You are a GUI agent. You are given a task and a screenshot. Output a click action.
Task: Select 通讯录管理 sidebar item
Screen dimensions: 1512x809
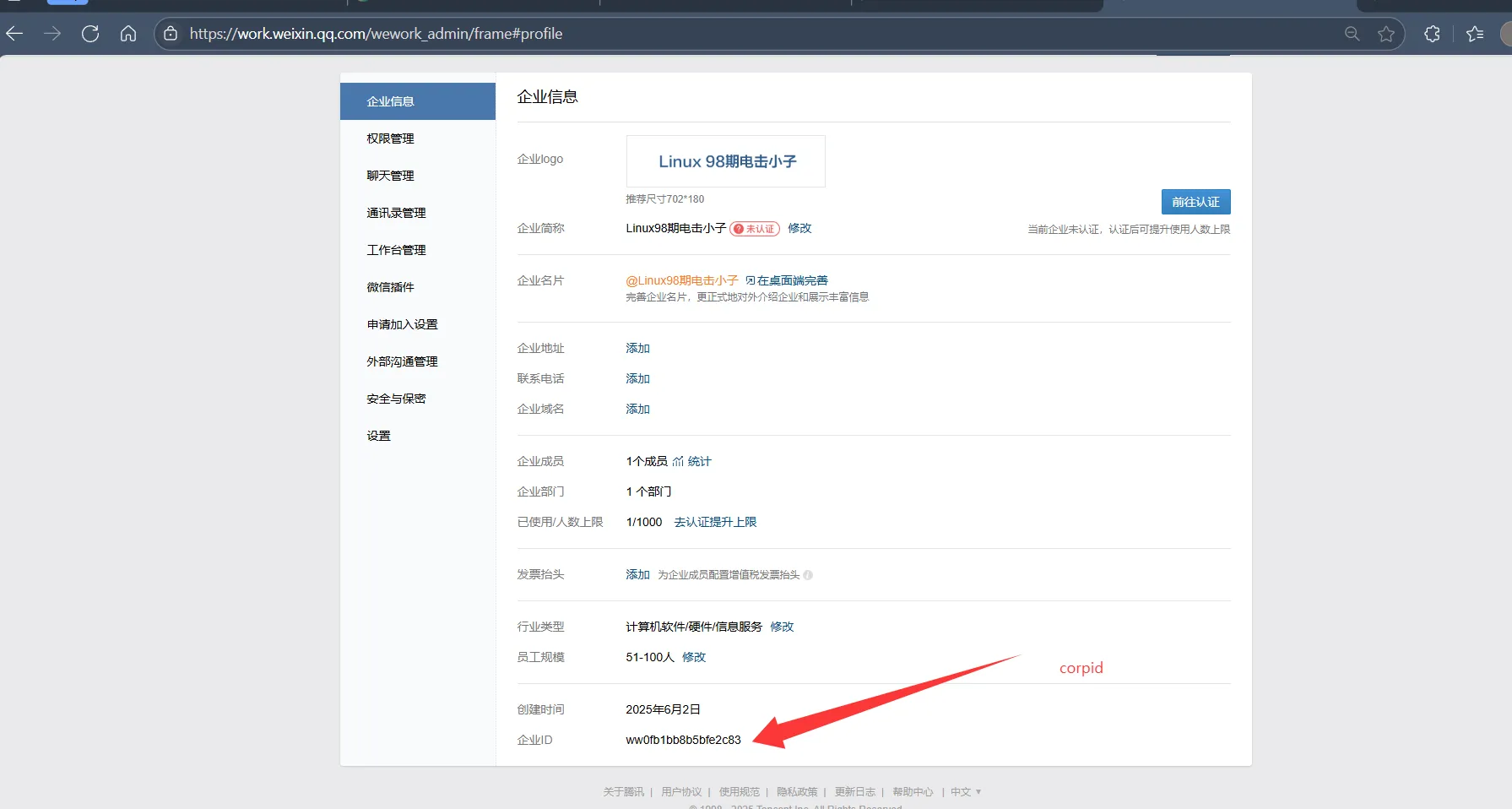396,213
